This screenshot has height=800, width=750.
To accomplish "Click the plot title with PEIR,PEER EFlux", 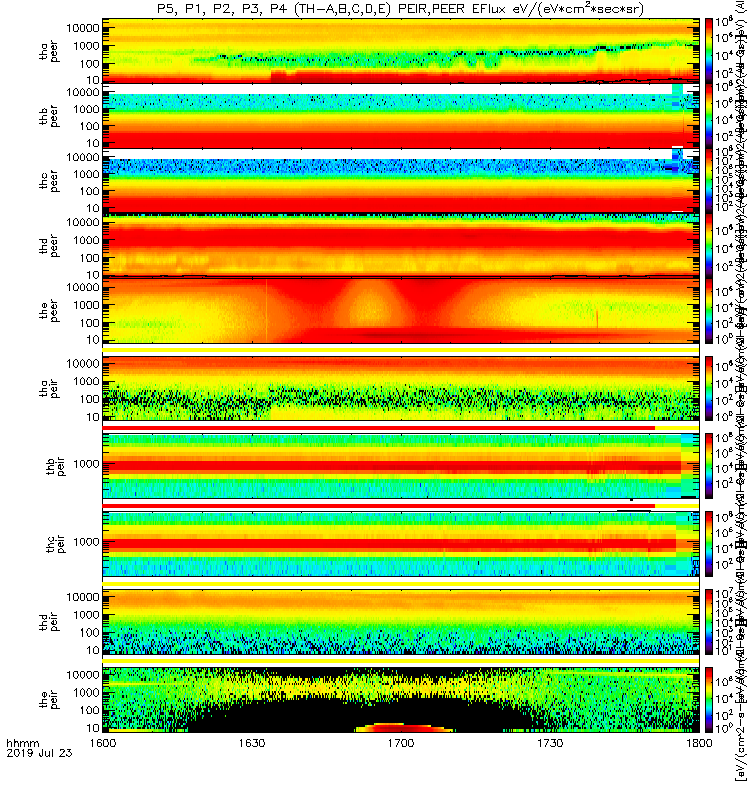I will [401, 9].
